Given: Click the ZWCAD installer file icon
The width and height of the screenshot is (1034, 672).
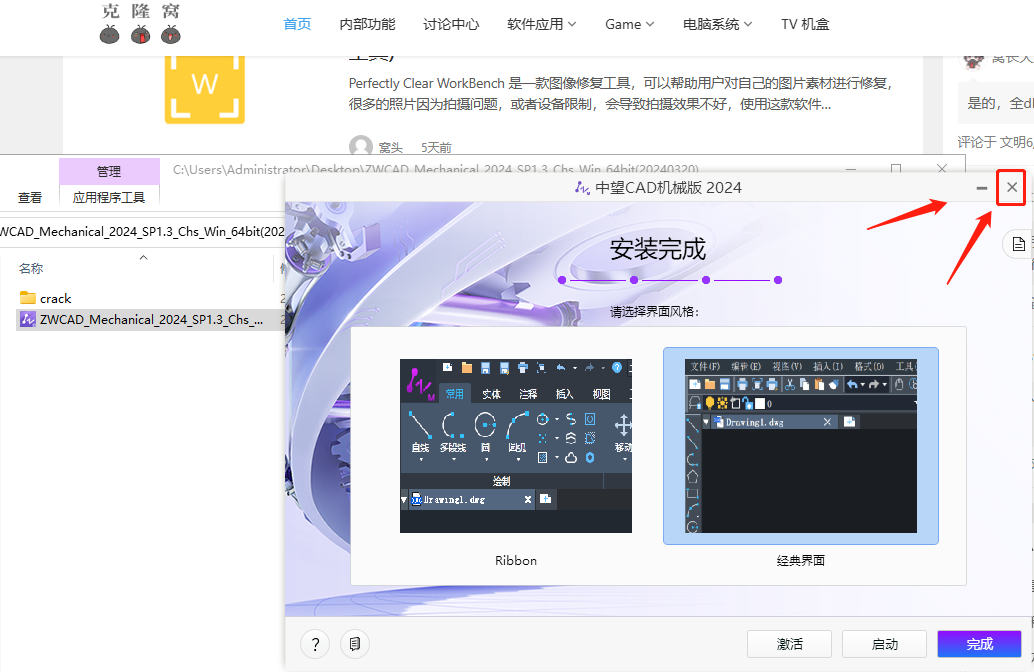Looking at the screenshot, I should 28,319.
